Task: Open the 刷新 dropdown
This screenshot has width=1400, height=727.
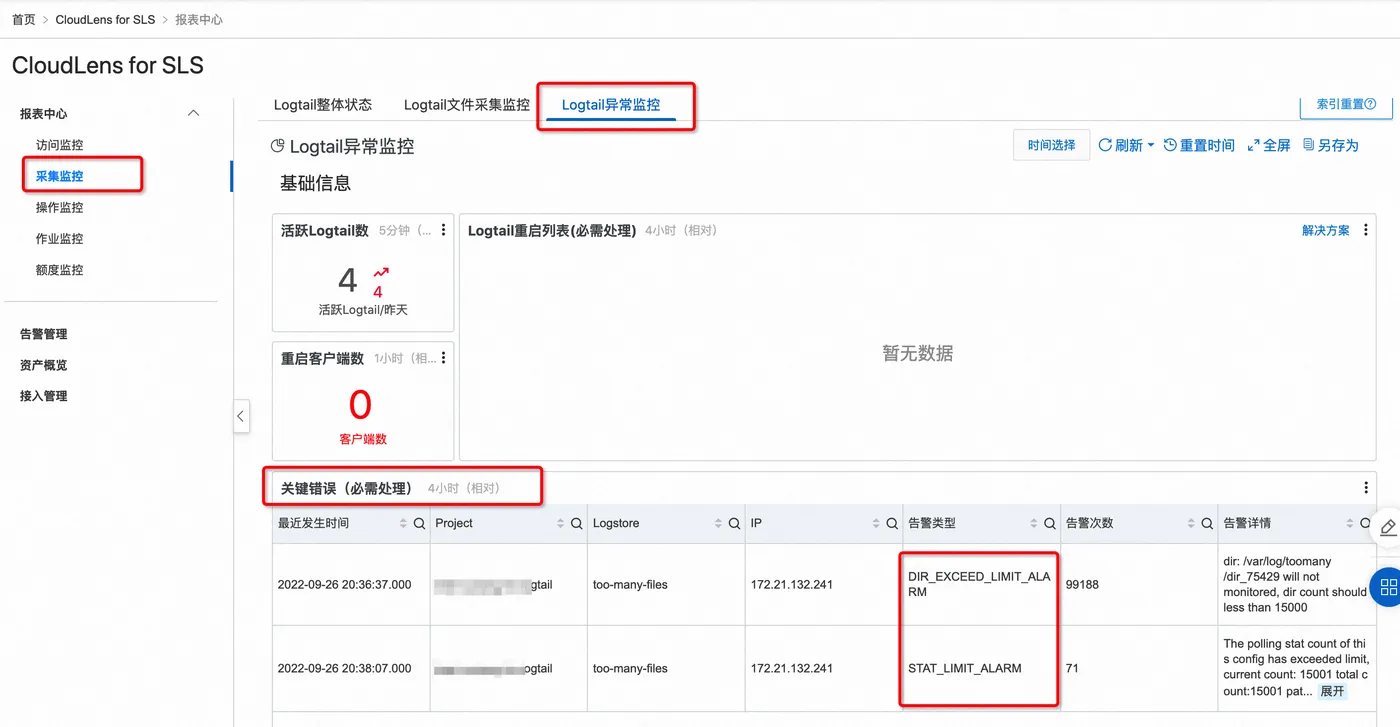Action: click(x=1127, y=145)
